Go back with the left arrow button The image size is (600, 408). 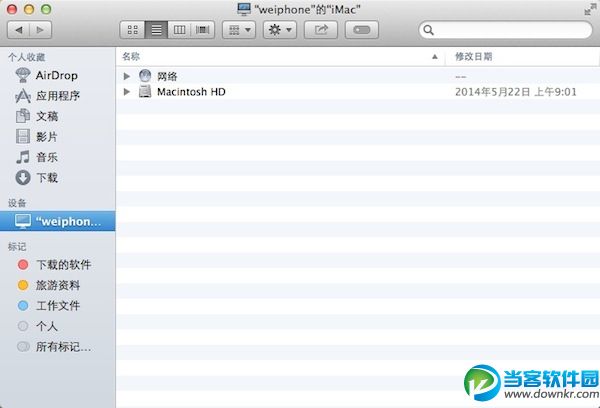(19, 30)
